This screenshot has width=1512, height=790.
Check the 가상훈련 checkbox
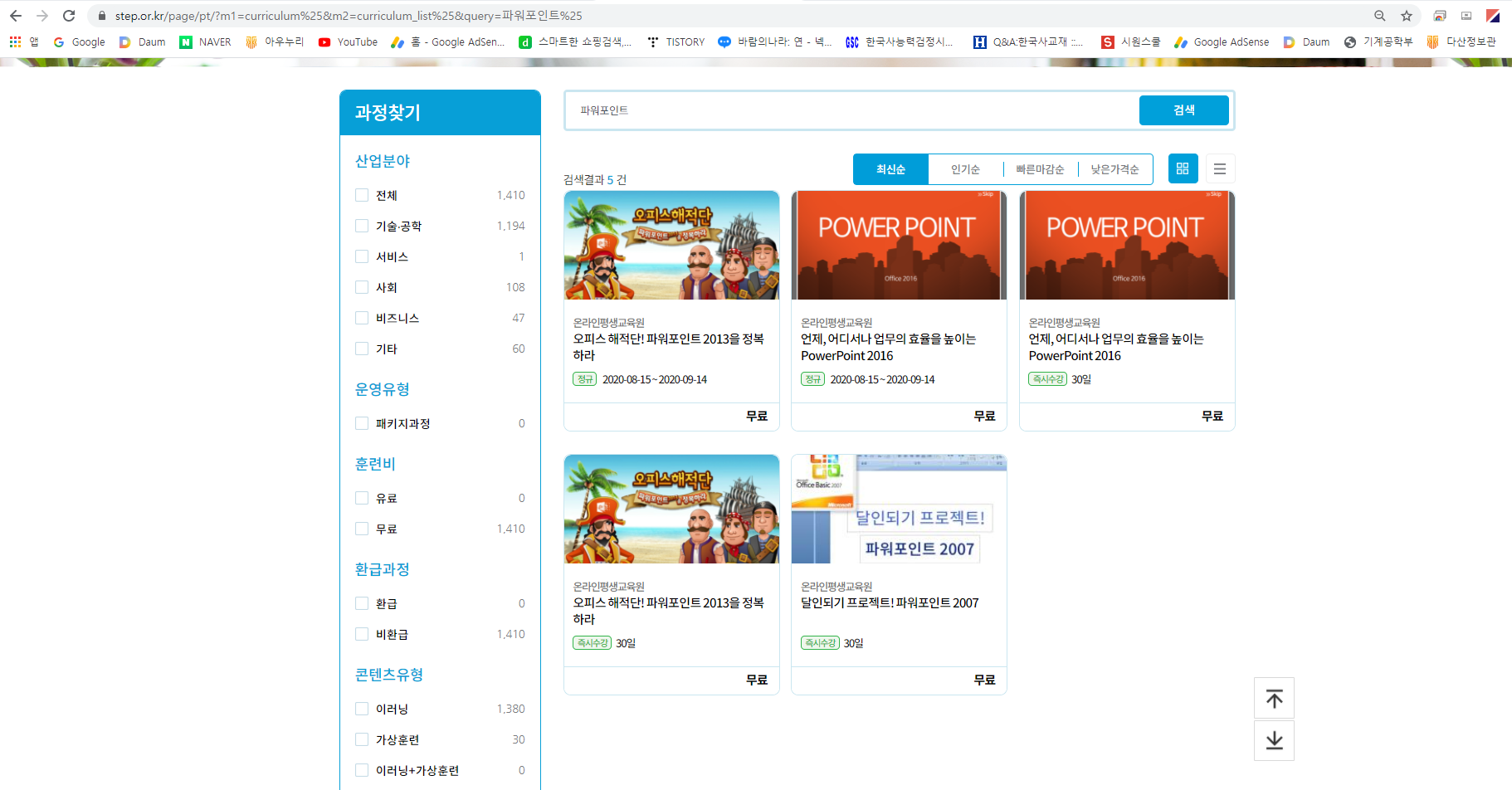362,739
